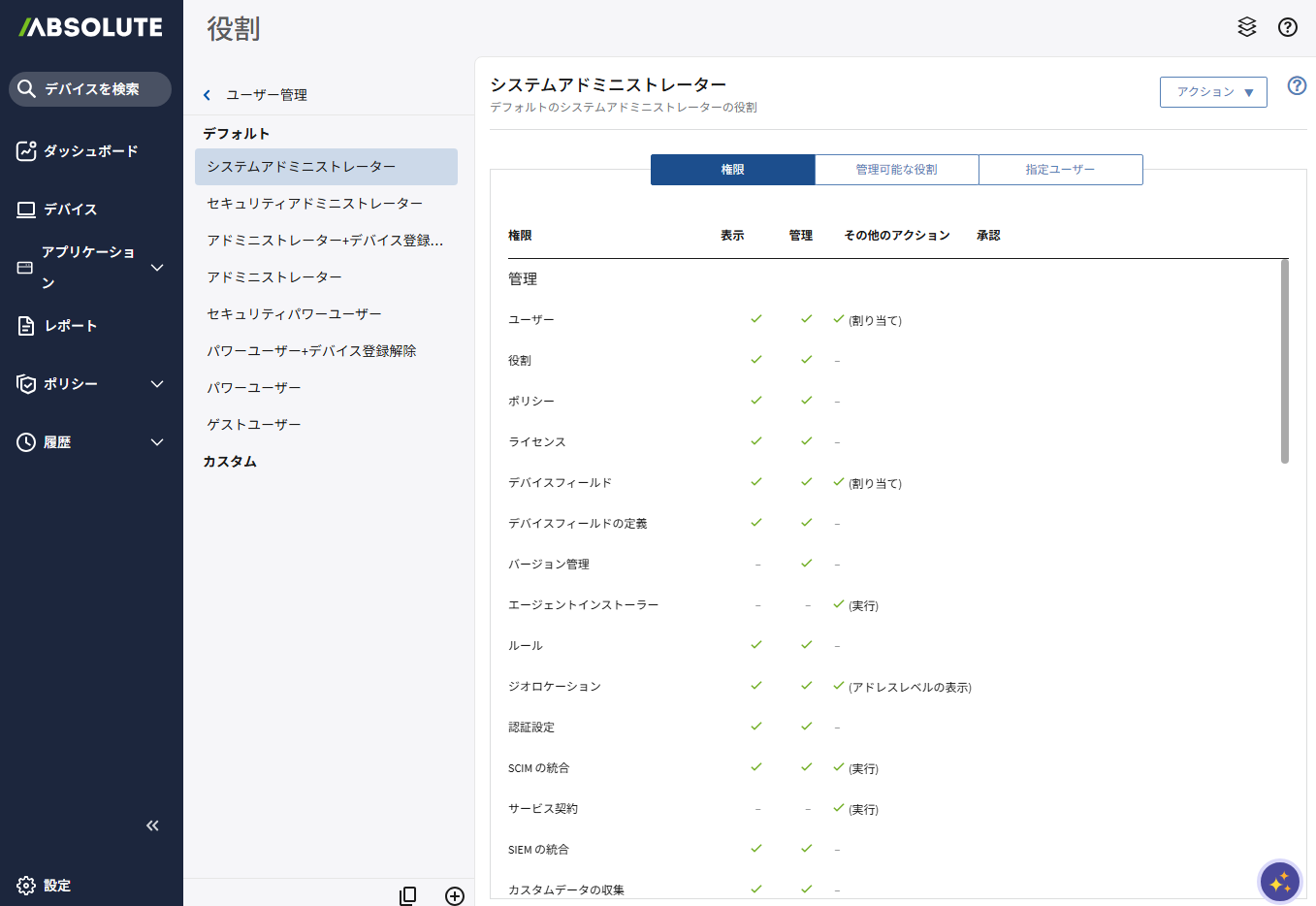Collapse the sidebar with double chevron icon
Image resolution: width=1316 pixels, height=906 pixels.
pos(152,825)
